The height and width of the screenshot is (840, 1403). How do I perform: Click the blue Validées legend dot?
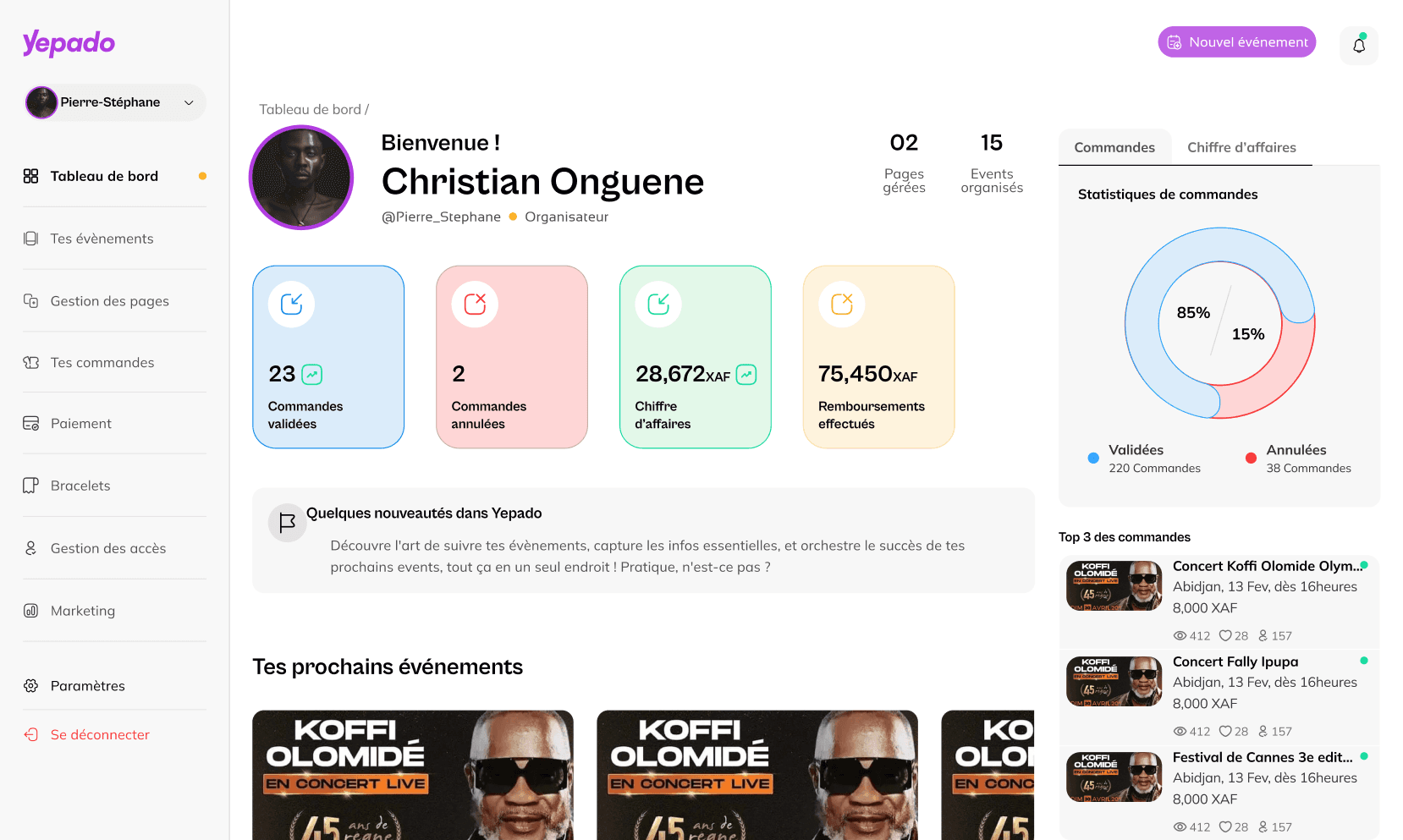coord(1093,458)
